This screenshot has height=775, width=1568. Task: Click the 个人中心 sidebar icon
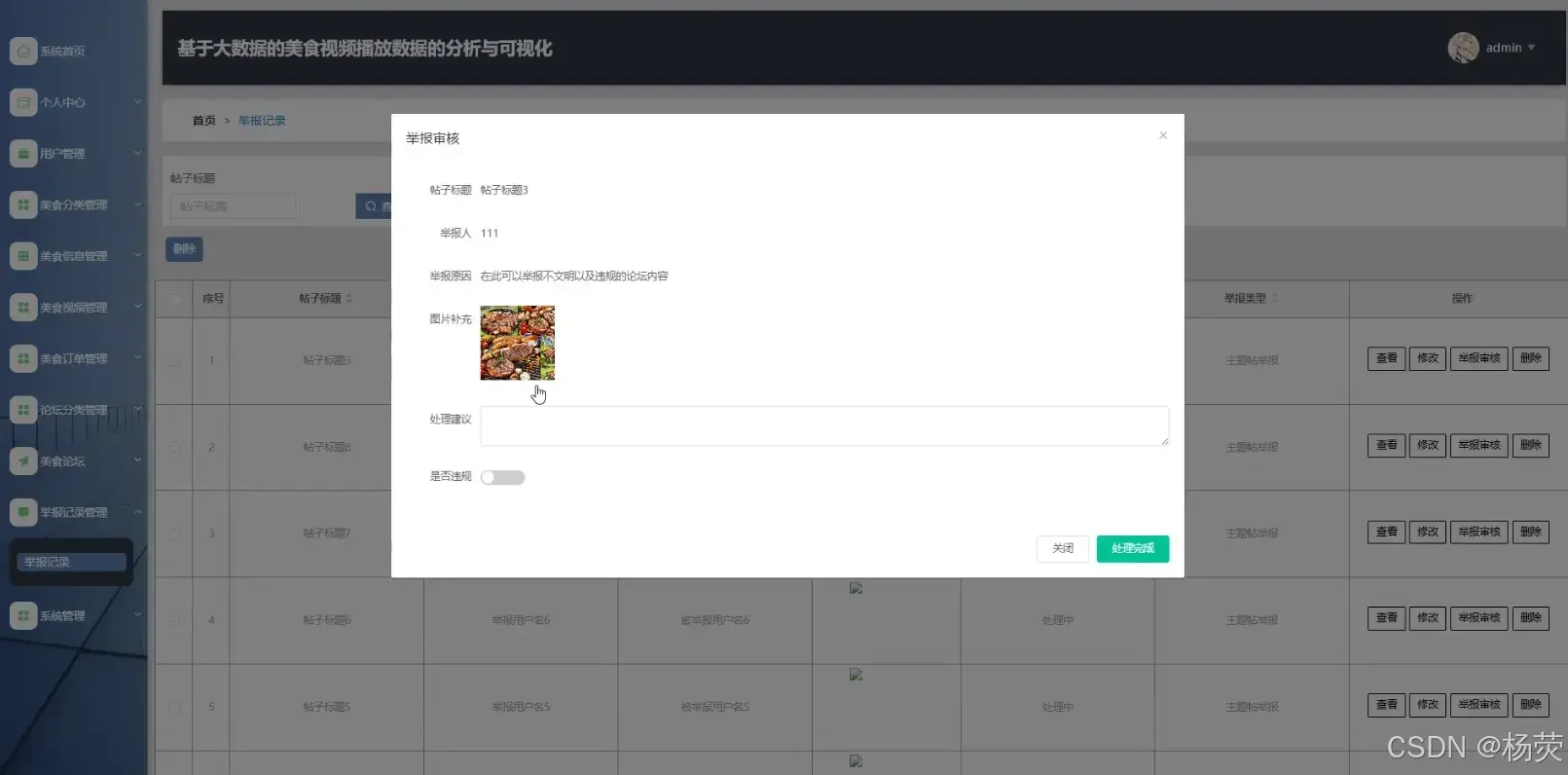coord(23,102)
